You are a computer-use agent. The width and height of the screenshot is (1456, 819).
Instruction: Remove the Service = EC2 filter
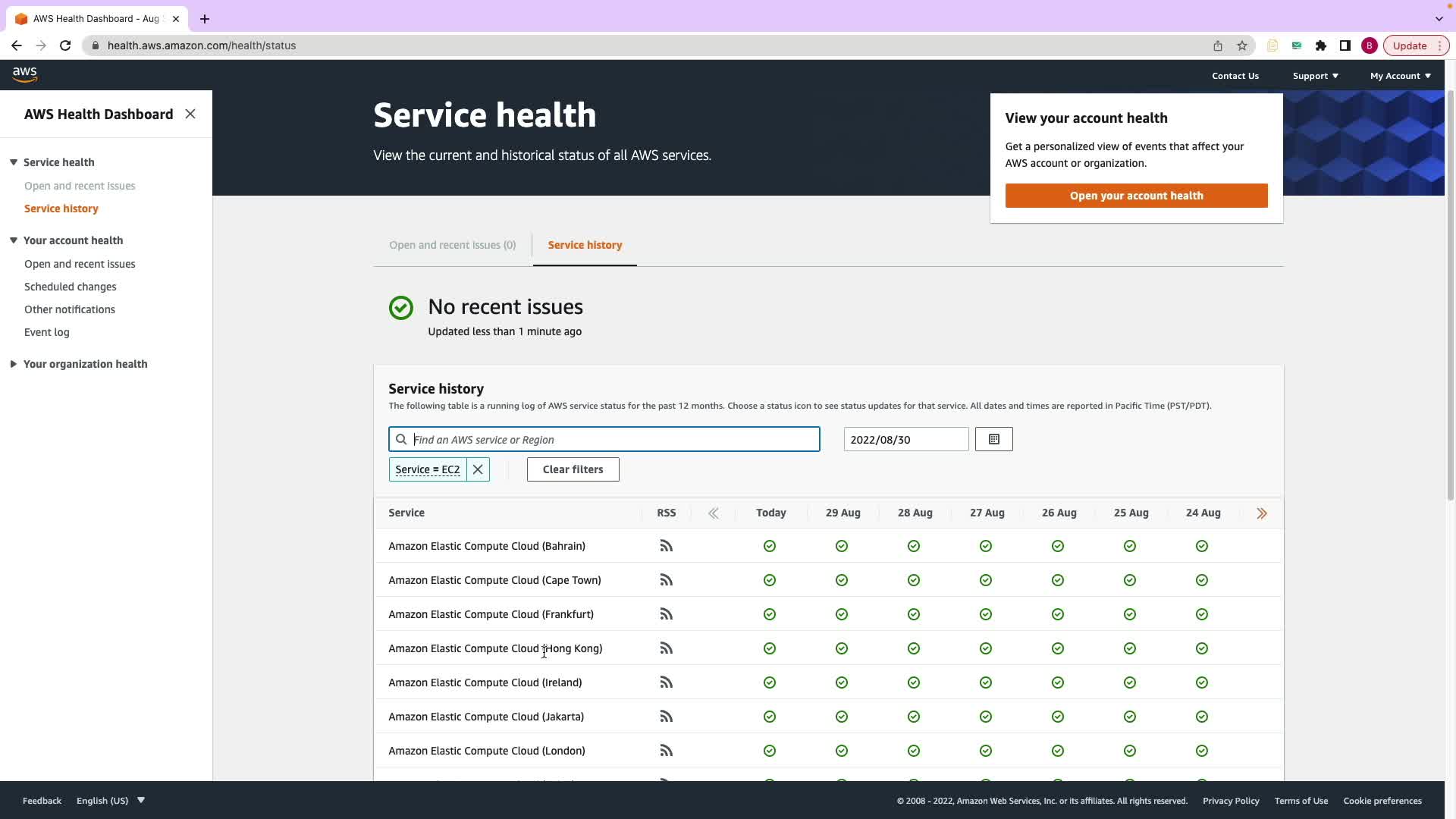point(478,469)
